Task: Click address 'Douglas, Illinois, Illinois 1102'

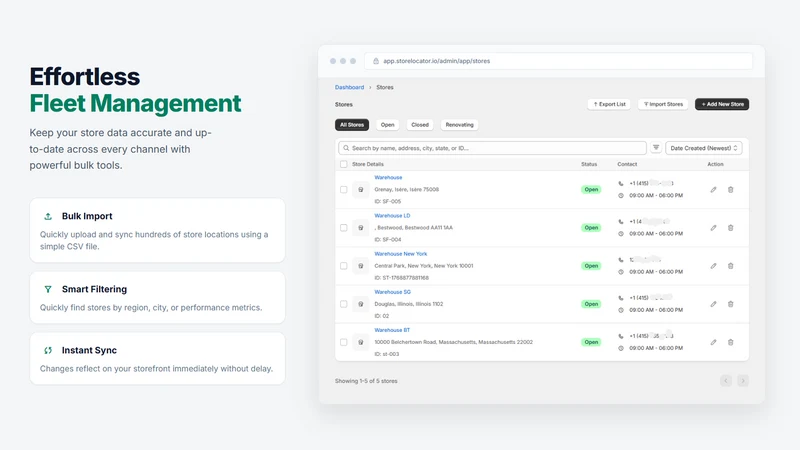Action: pos(409,304)
